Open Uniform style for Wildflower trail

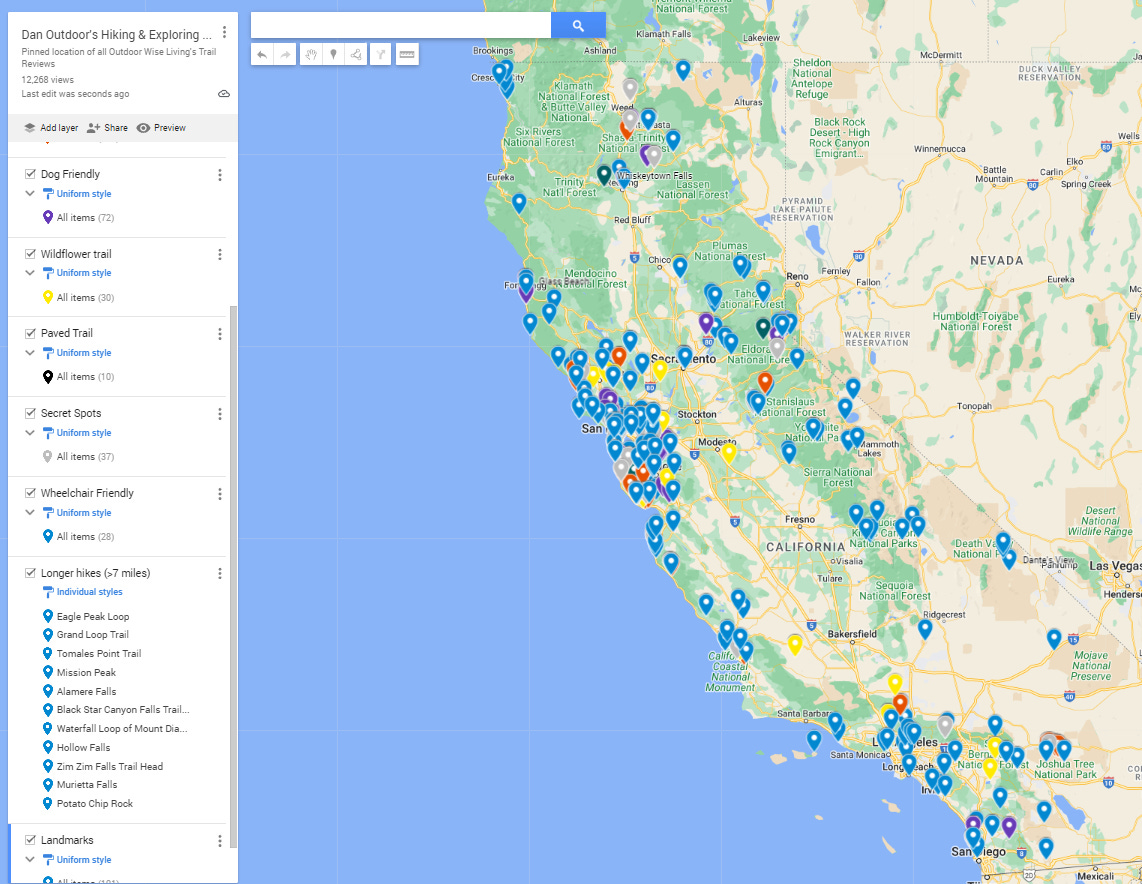pos(77,273)
